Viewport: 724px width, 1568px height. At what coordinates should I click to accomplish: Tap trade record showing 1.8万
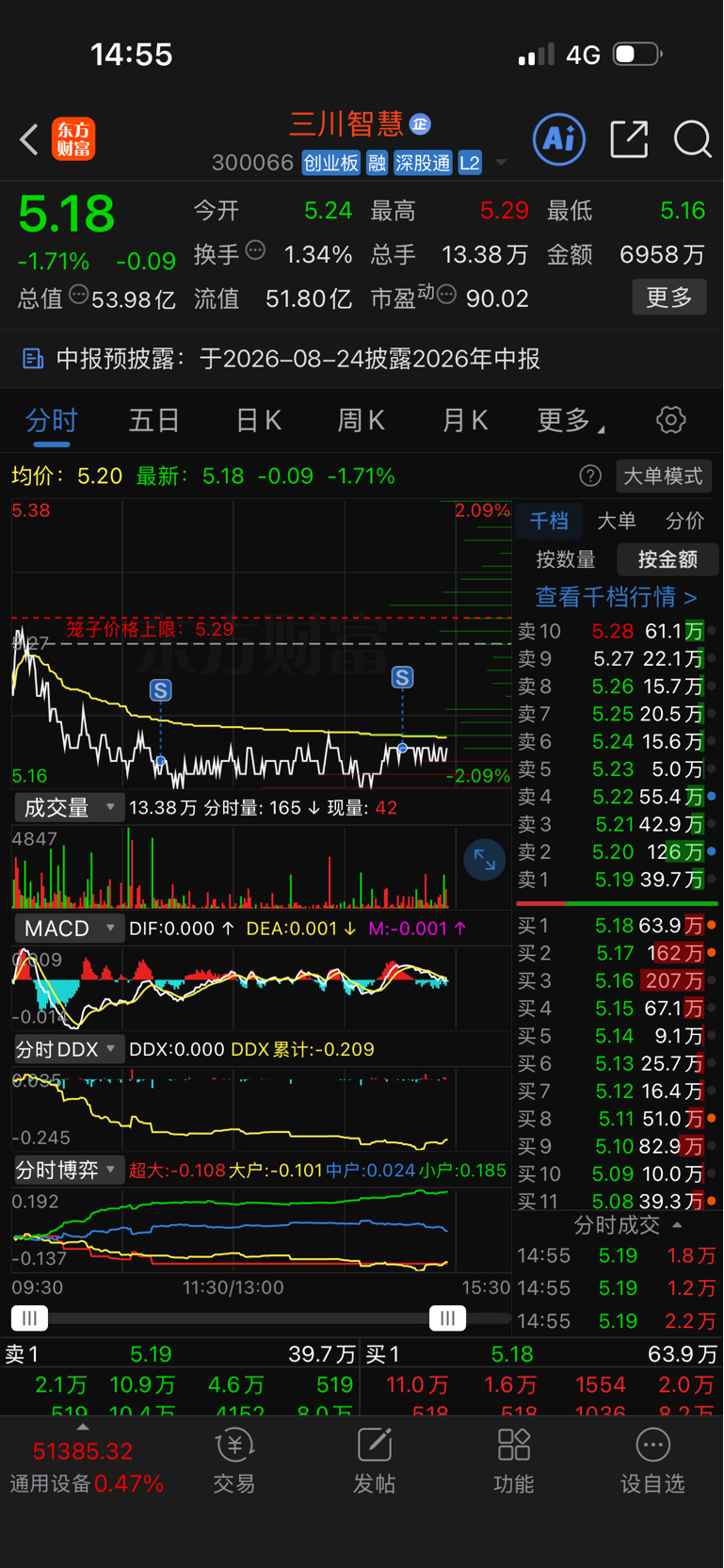(x=617, y=1255)
